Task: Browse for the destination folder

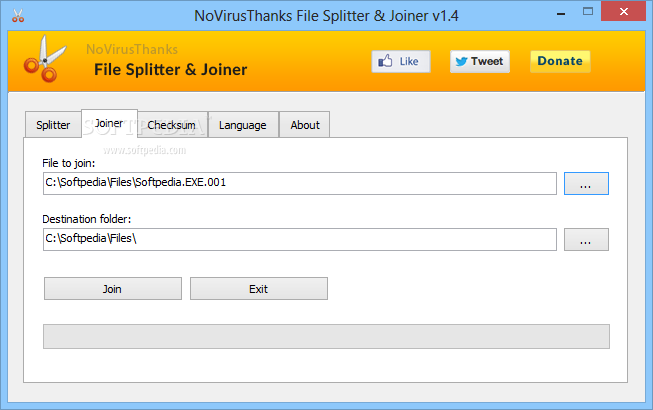Action: point(586,239)
